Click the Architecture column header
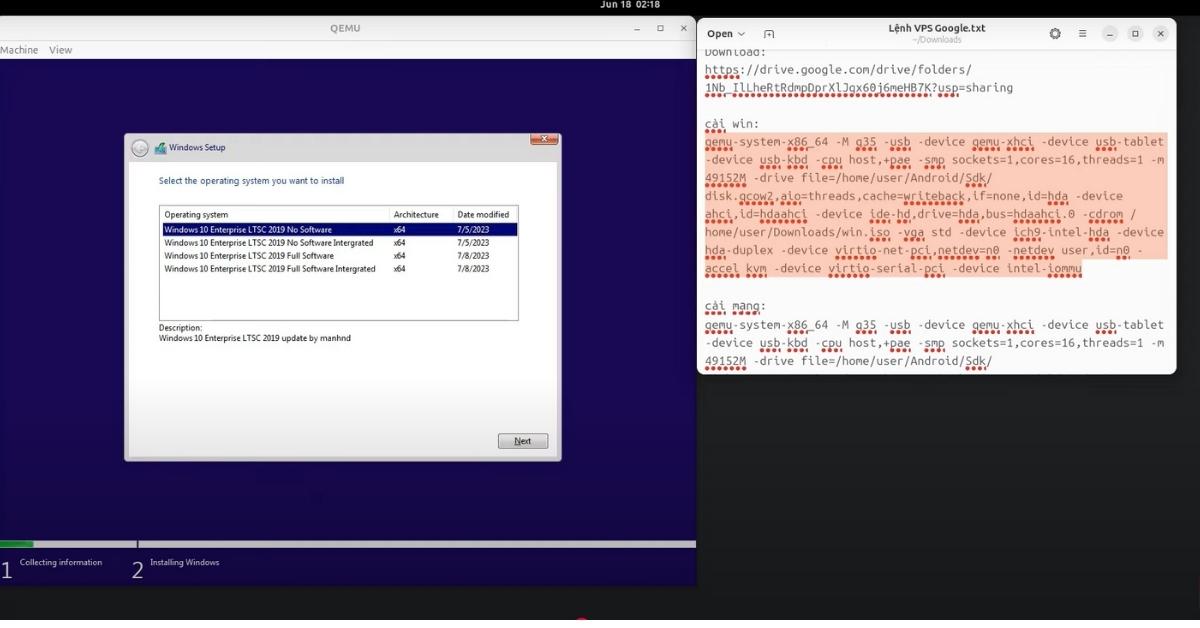1200x628 pixels. [421, 215]
